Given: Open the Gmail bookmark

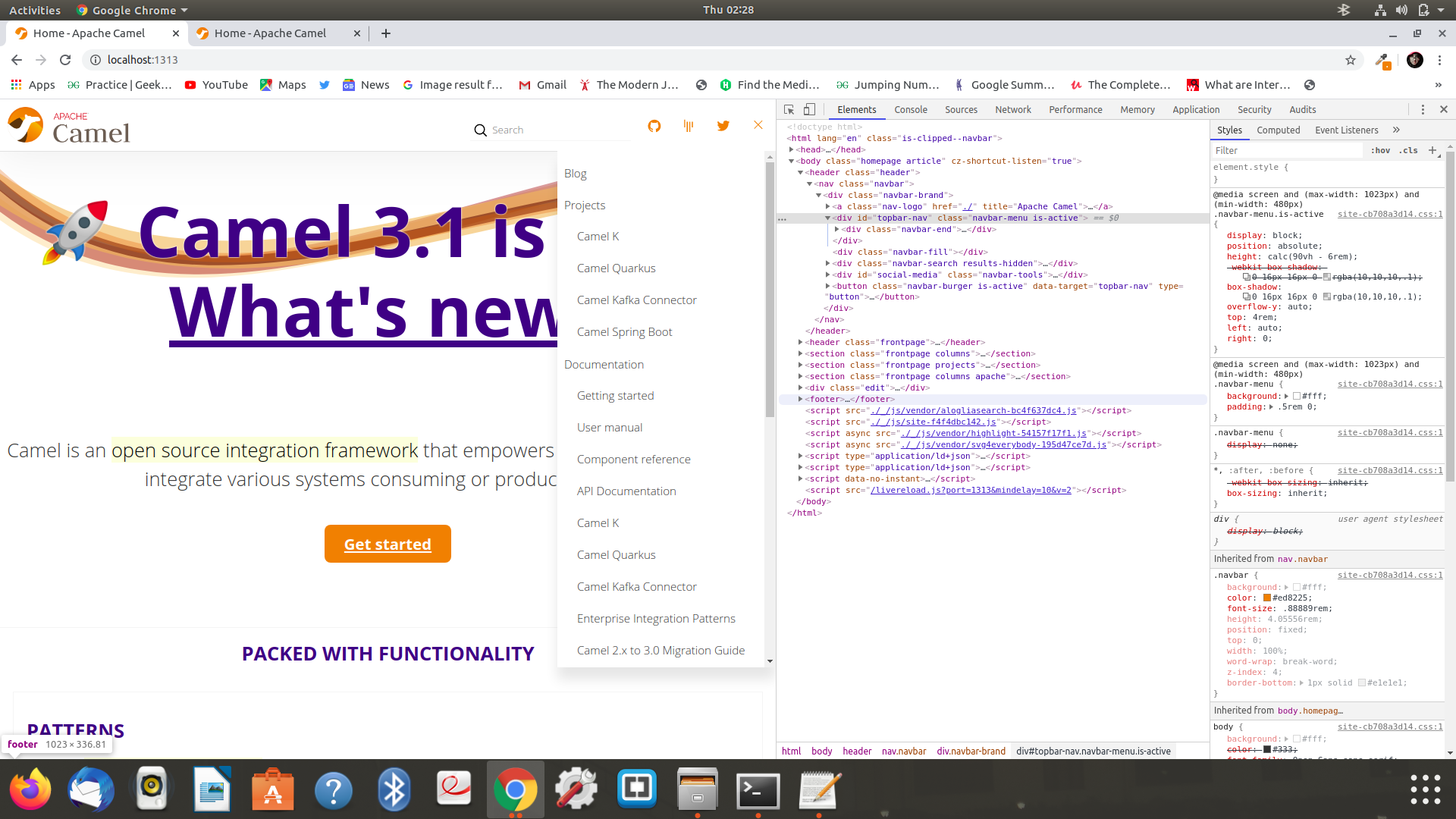Looking at the screenshot, I should pos(542,85).
